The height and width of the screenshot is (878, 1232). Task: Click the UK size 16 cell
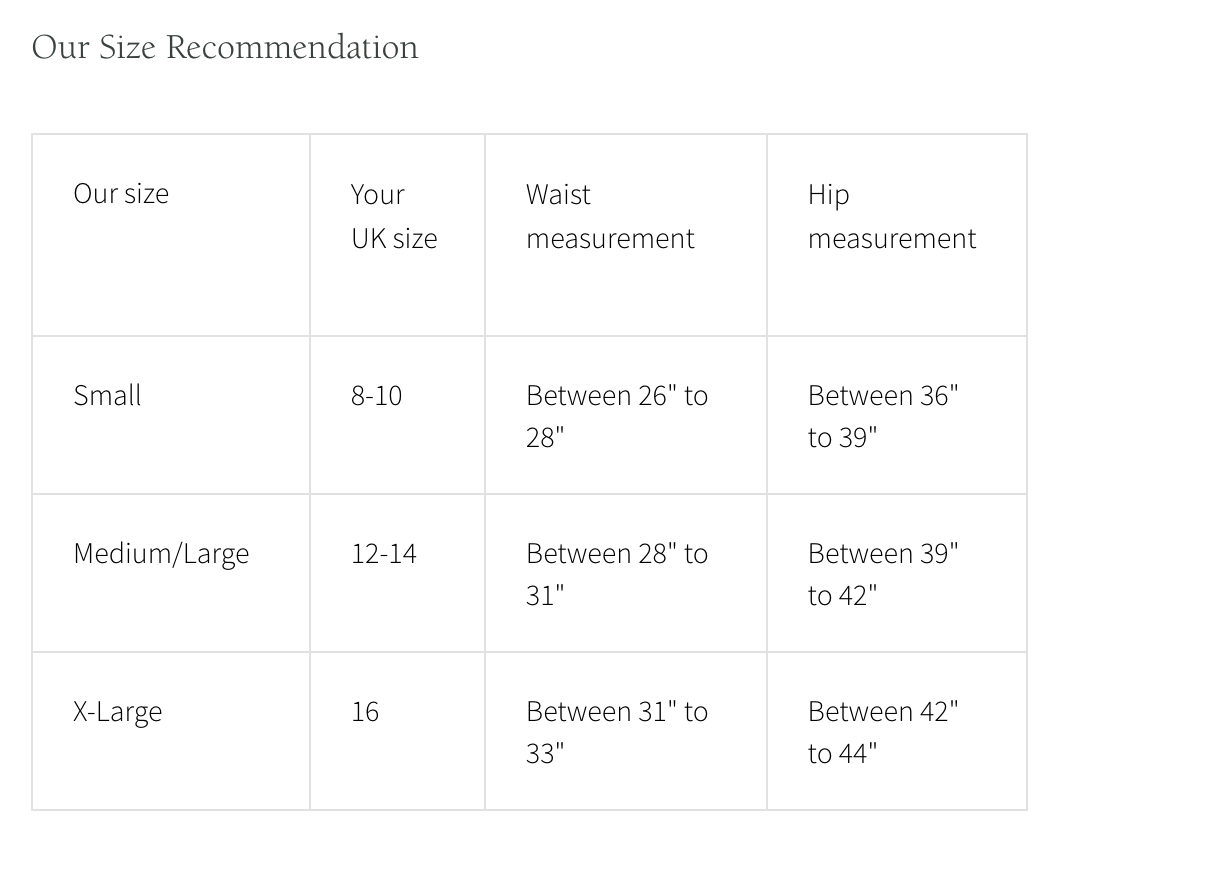click(398, 731)
